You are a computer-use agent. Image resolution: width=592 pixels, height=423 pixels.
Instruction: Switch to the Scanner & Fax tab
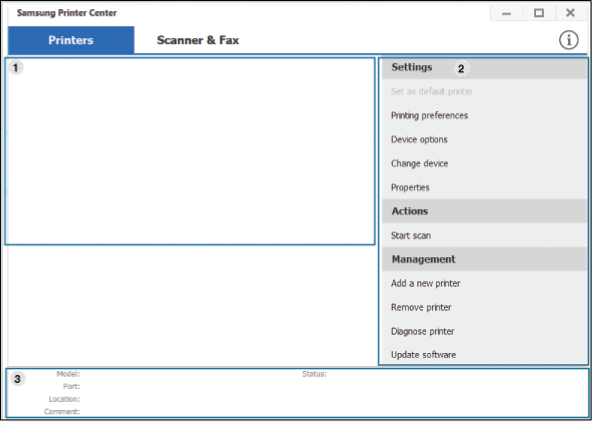coord(198,40)
